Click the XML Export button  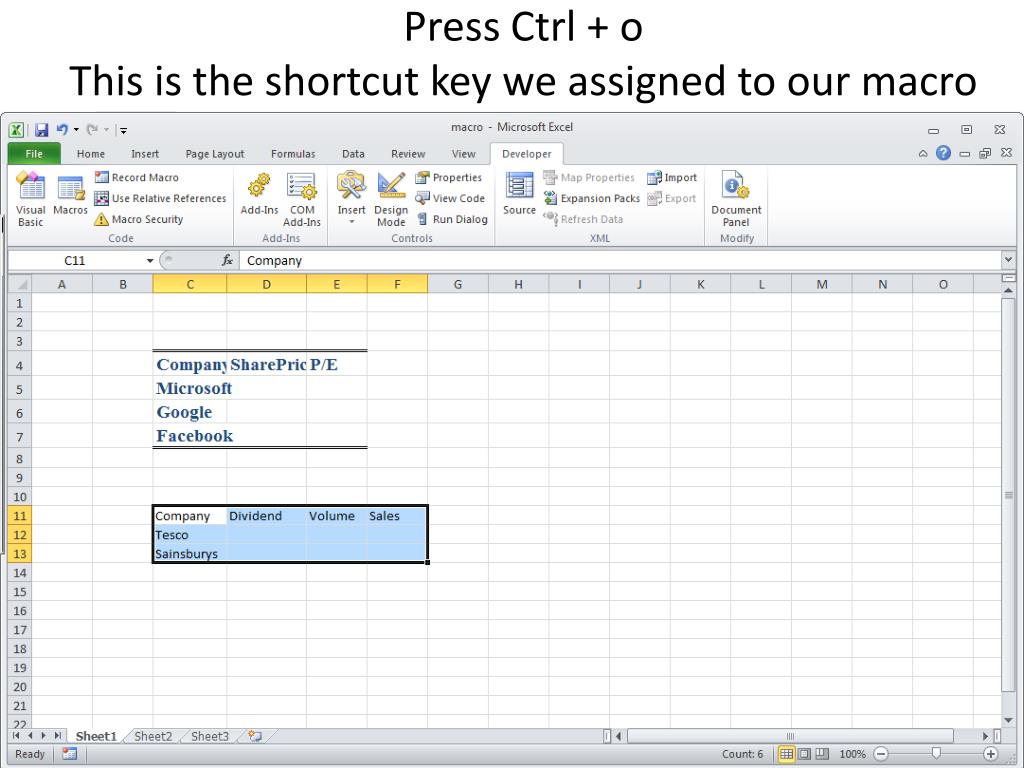671,198
